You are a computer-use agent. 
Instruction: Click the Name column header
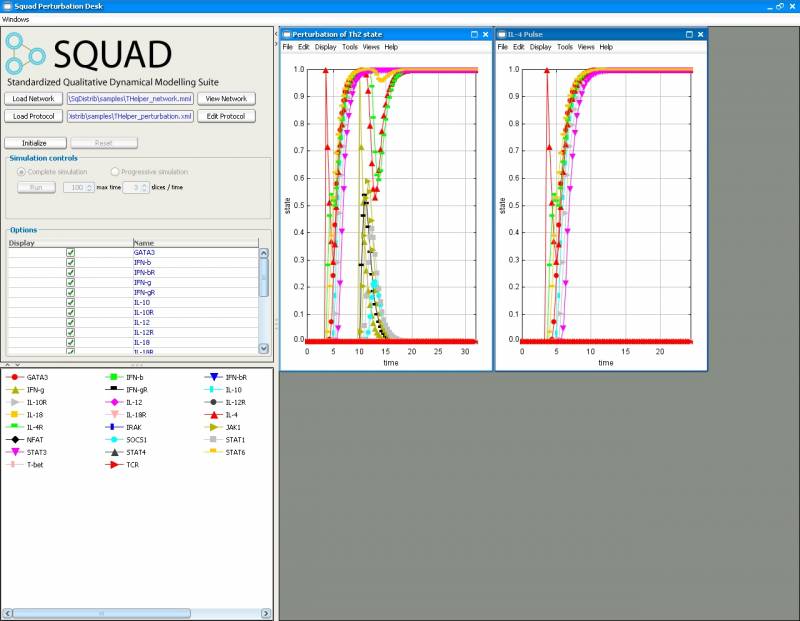point(195,243)
